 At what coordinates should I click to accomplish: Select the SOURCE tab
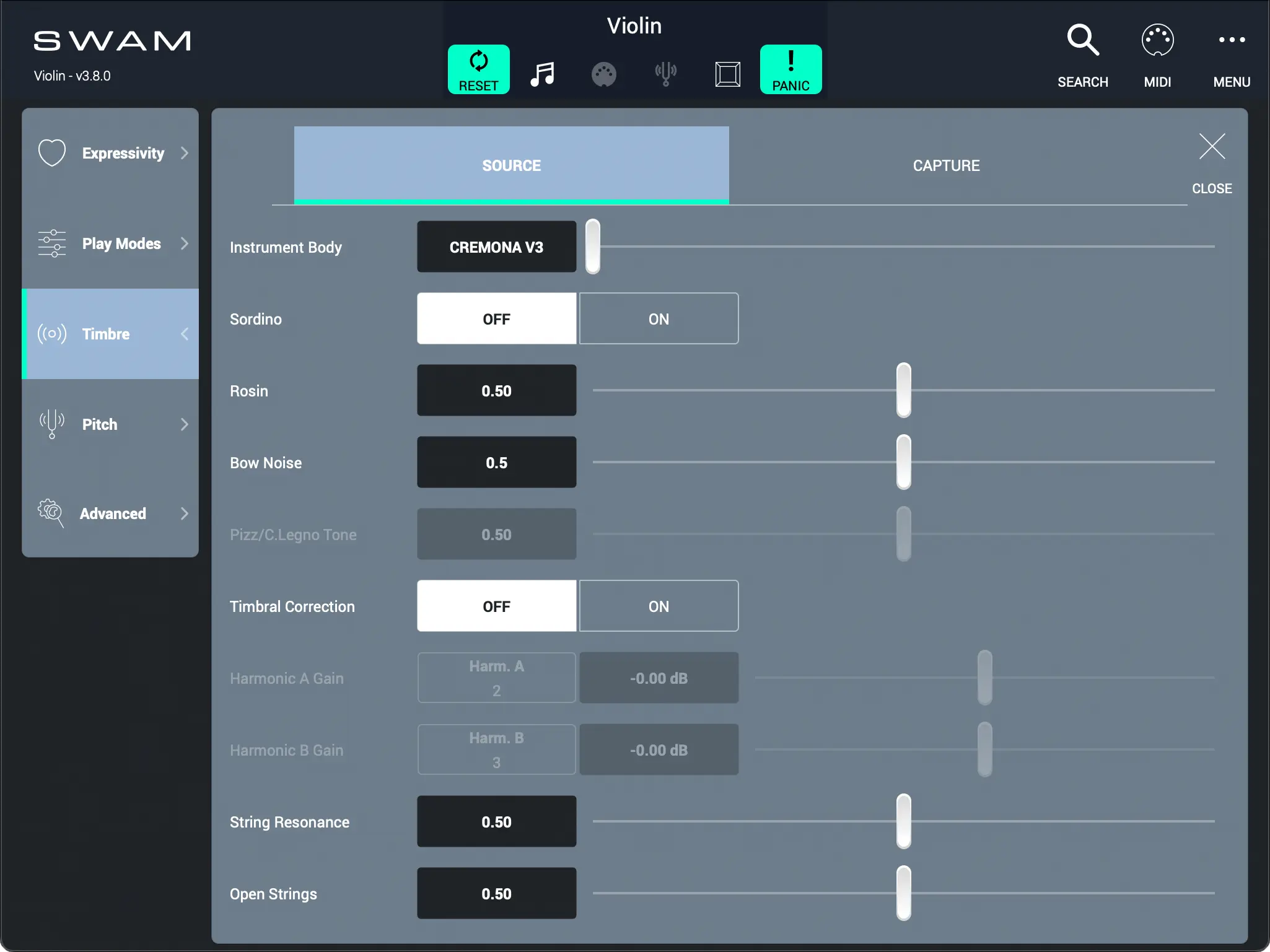point(511,165)
